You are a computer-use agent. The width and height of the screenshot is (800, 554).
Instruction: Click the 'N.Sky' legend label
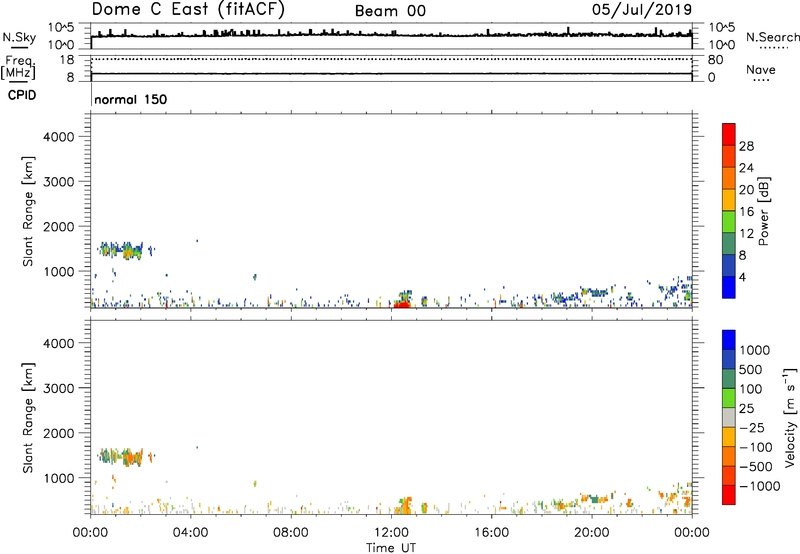tap(19, 37)
